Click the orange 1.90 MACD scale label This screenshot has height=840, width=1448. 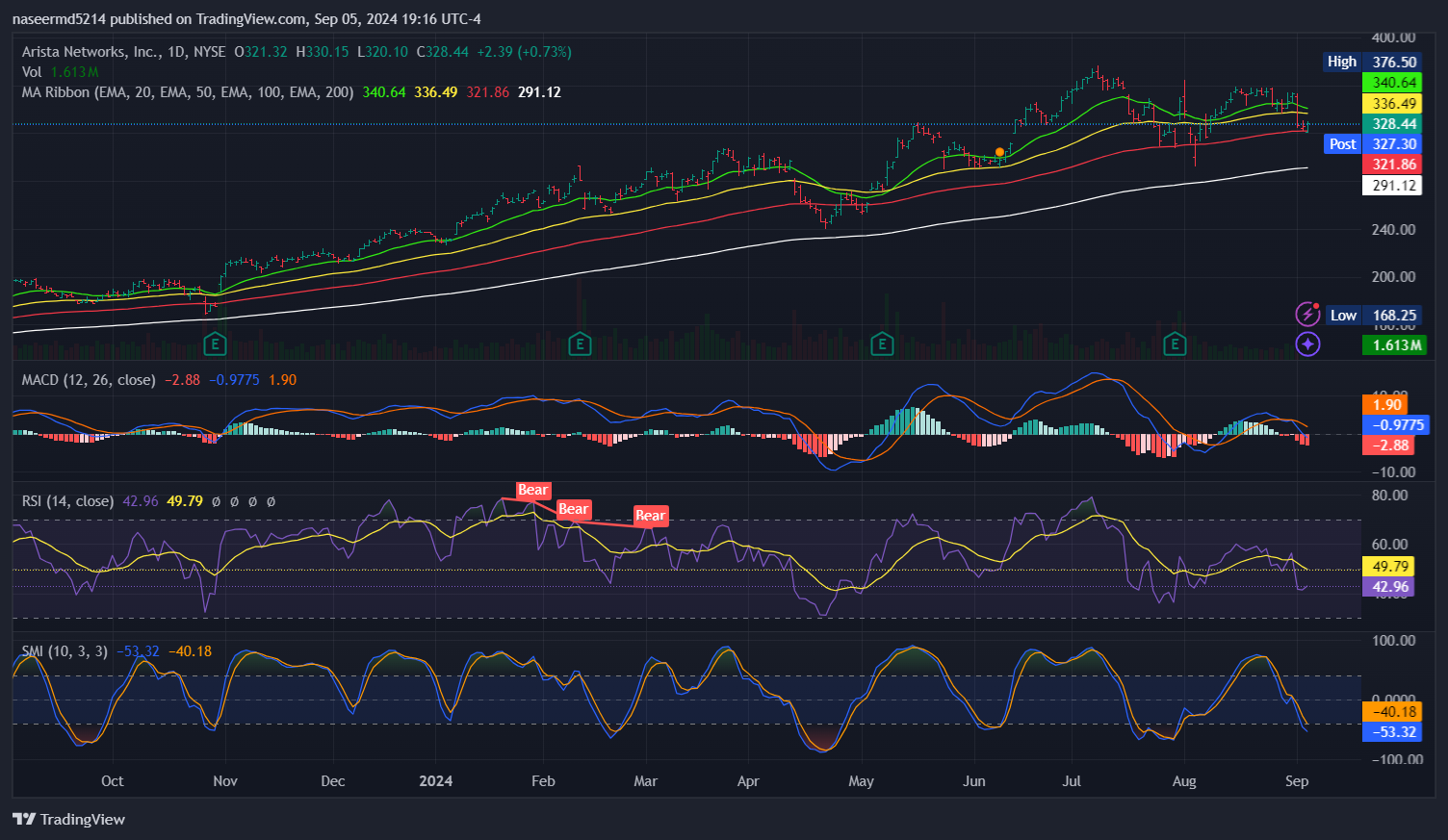(1386, 405)
